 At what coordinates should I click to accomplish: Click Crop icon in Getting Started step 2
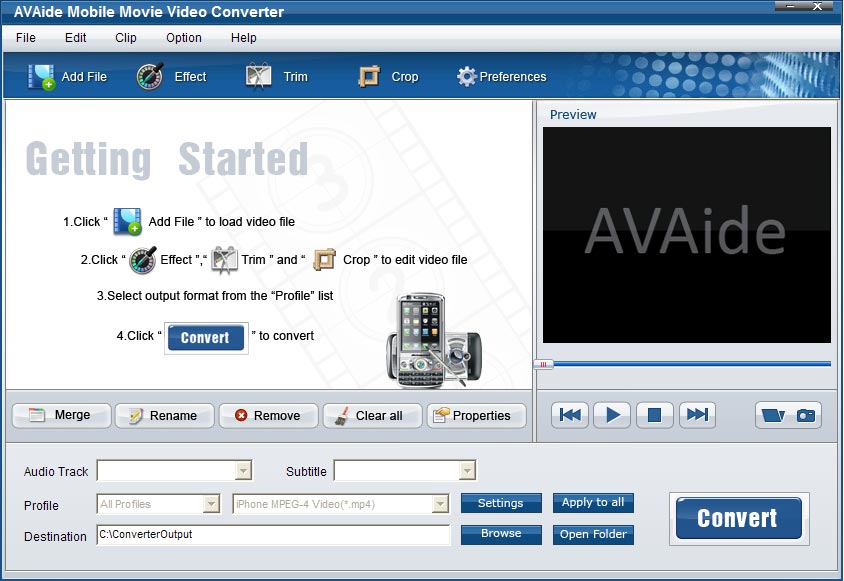325,260
